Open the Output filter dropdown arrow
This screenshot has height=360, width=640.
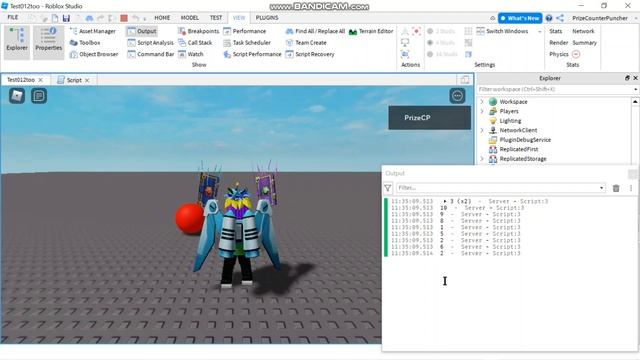(x=601, y=188)
